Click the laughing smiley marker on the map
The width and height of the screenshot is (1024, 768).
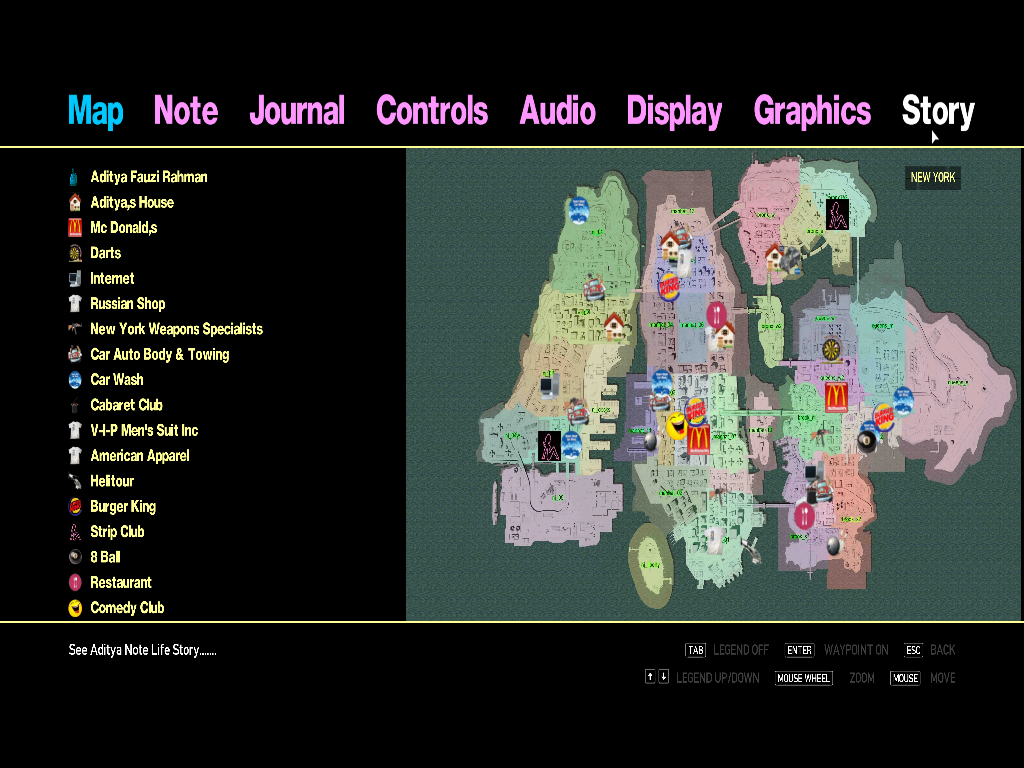[675, 426]
